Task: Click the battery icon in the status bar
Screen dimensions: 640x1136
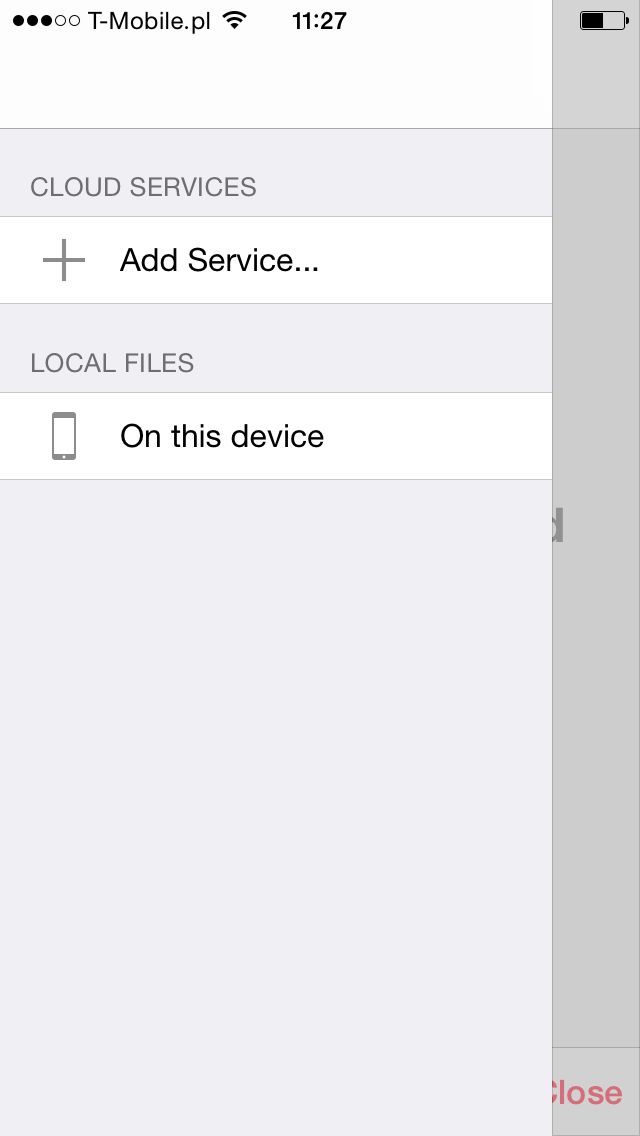Action: pos(604,20)
